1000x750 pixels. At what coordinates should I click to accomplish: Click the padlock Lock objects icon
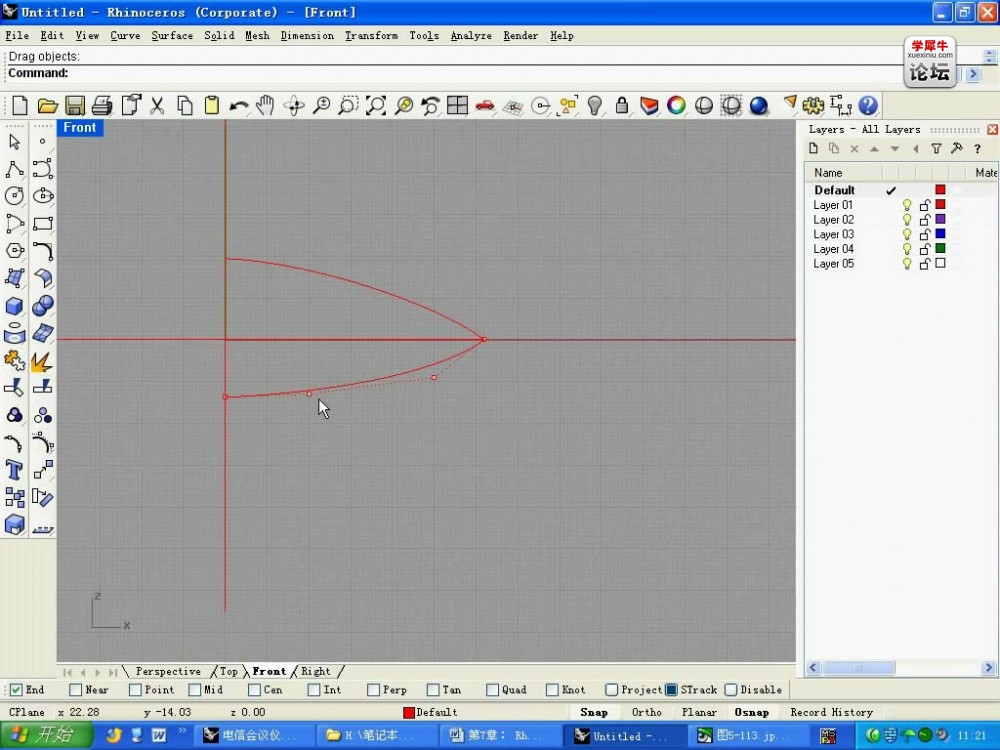pos(622,105)
